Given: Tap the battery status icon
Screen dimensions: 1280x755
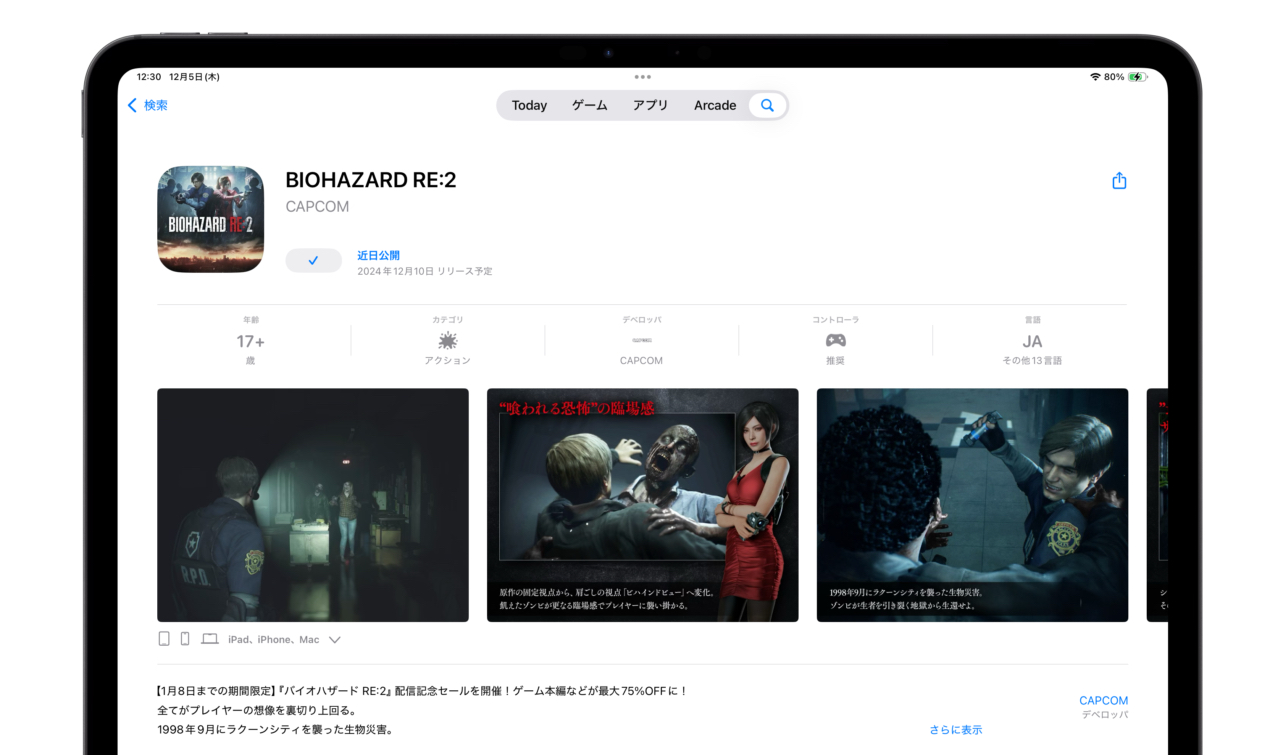Looking at the screenshot, I should pyautogui.click(x=1138, y=77).
